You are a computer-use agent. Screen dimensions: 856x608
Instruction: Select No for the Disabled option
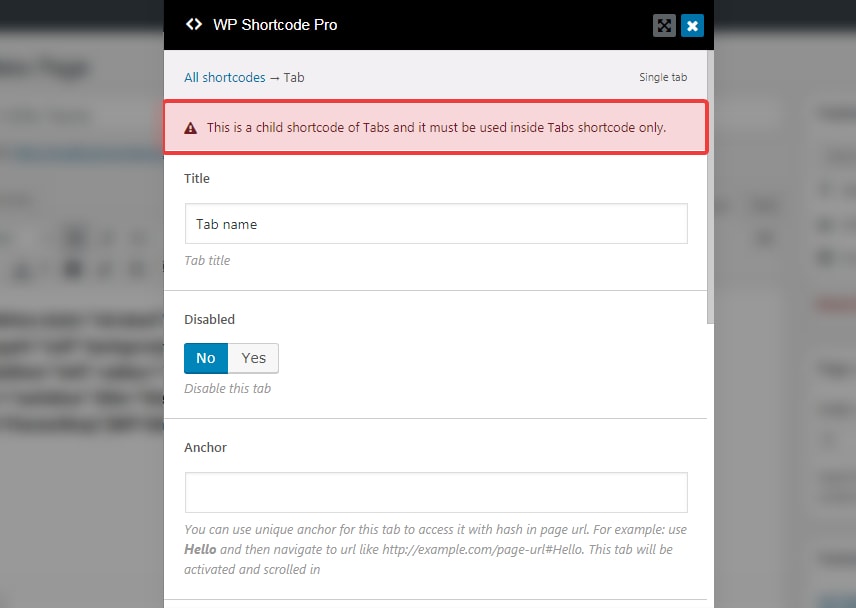(x=206, y=358)
